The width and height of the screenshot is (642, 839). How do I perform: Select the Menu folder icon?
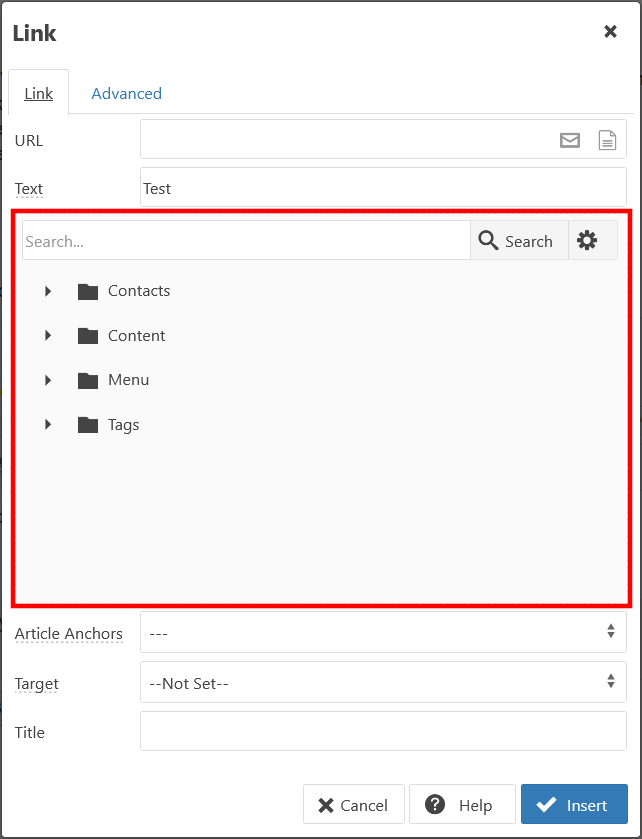pos(88,380)
